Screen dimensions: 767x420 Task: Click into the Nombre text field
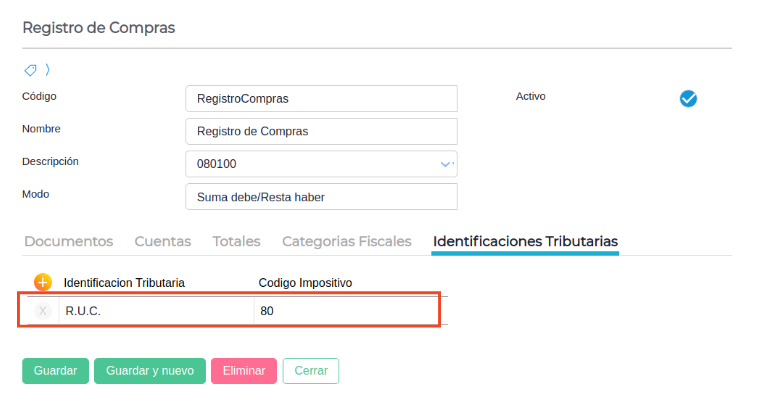(x=321, y=132)
